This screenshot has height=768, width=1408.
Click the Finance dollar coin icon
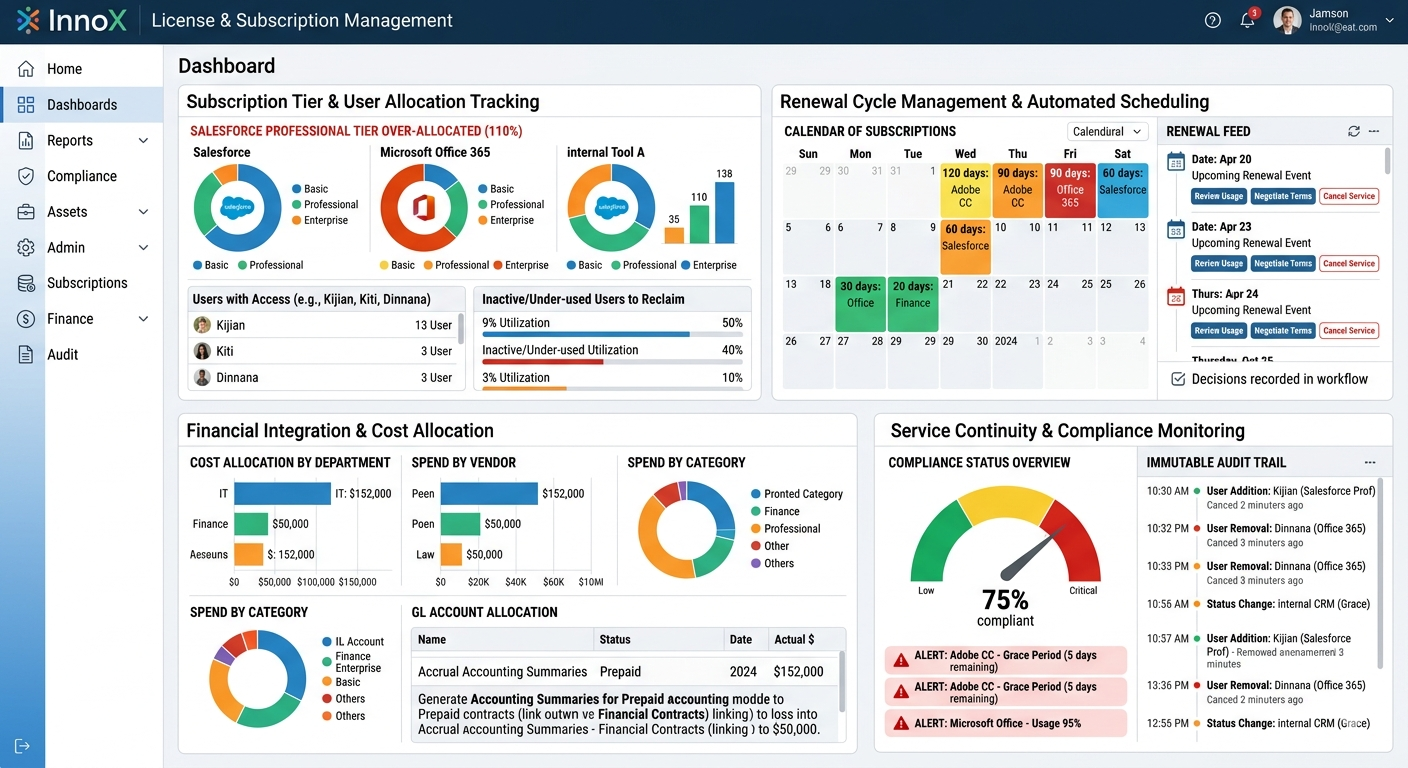pos(26,319)
